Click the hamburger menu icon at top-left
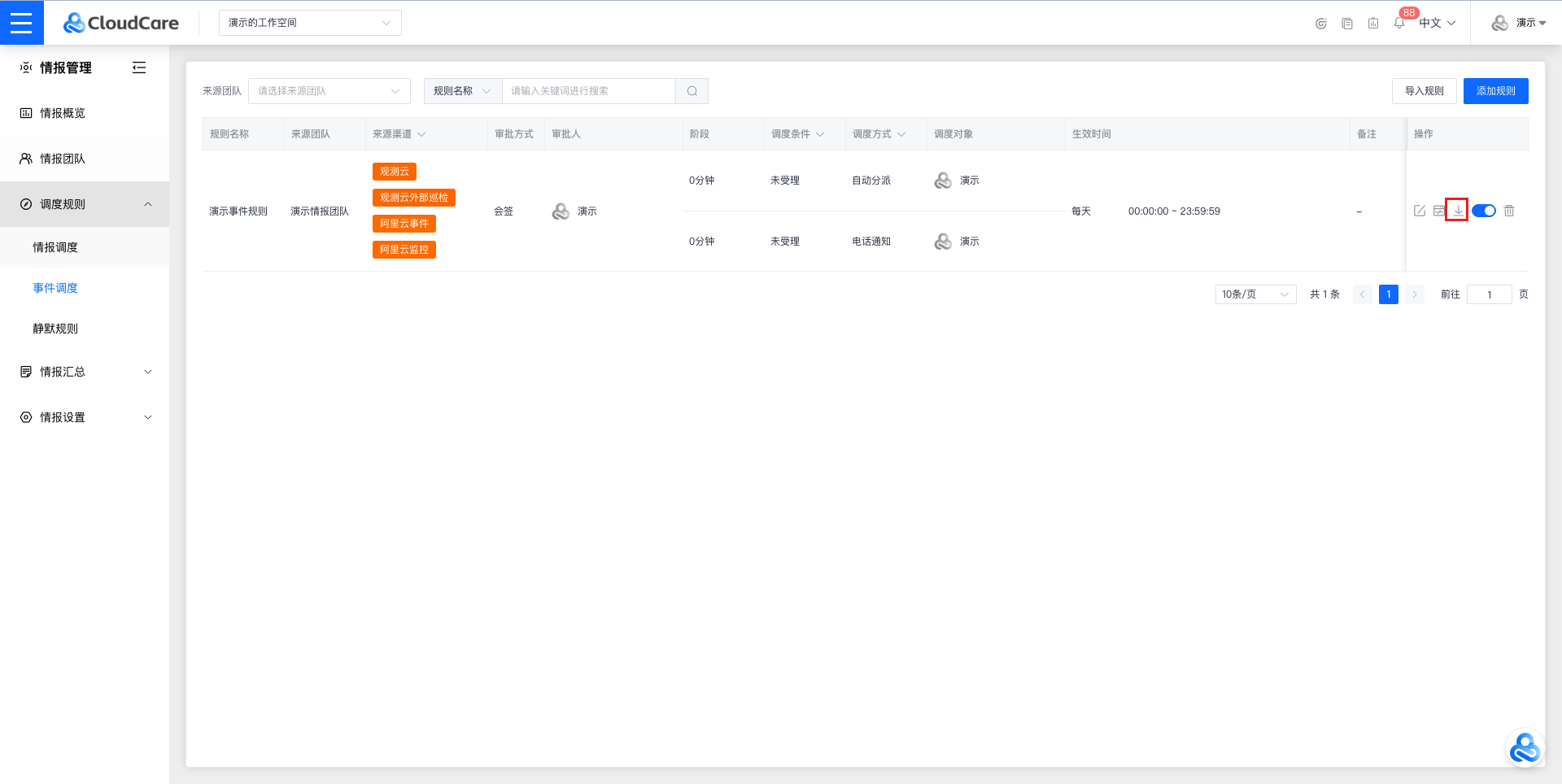The image size is (1562, 784). point(21,23)
